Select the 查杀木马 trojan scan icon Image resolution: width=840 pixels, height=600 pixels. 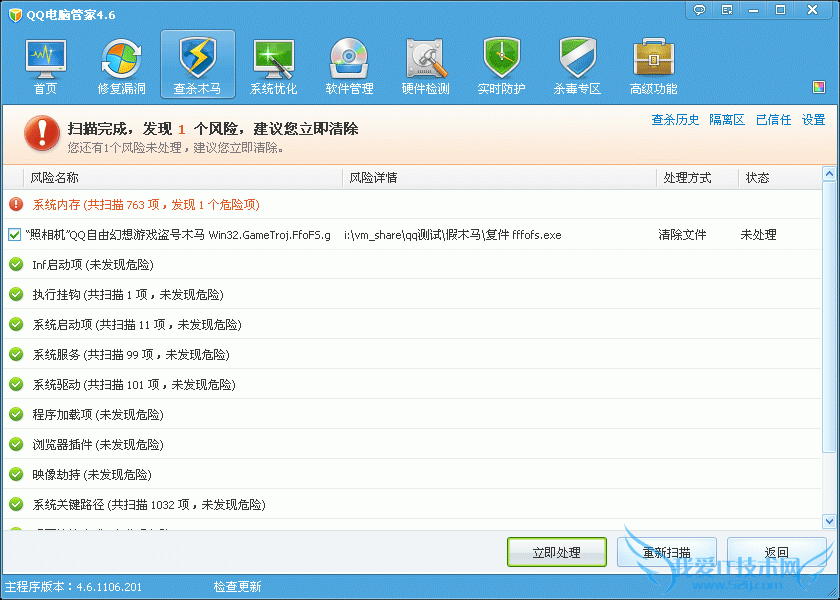[x=198, y=65]
